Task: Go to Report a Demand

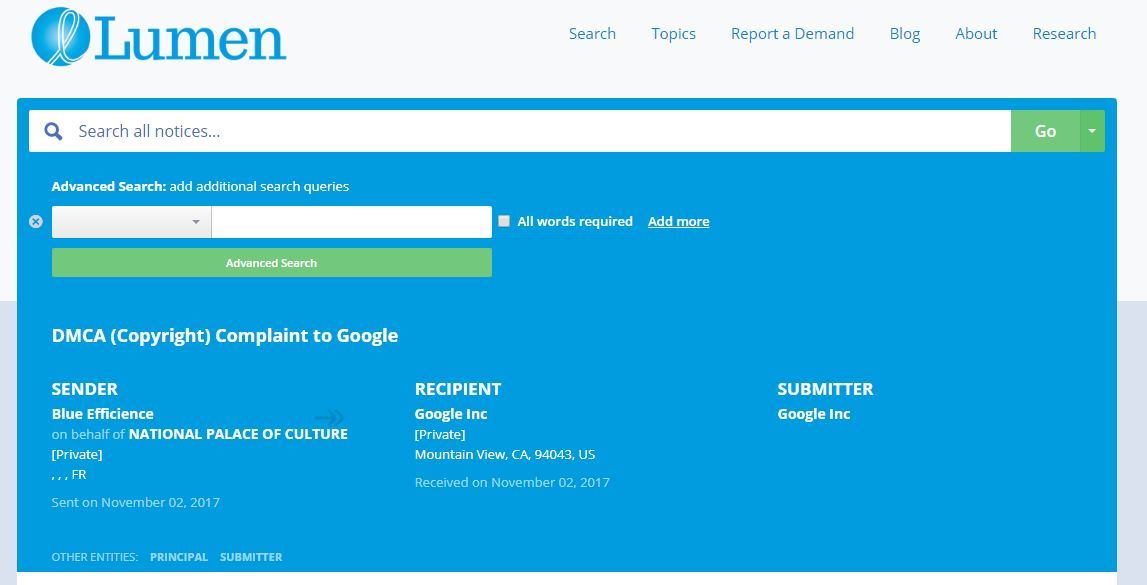Action: [x=792, y=34]
